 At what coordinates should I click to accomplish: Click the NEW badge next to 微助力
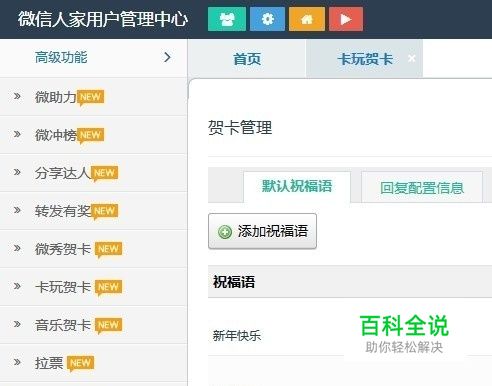coord(90,98)
